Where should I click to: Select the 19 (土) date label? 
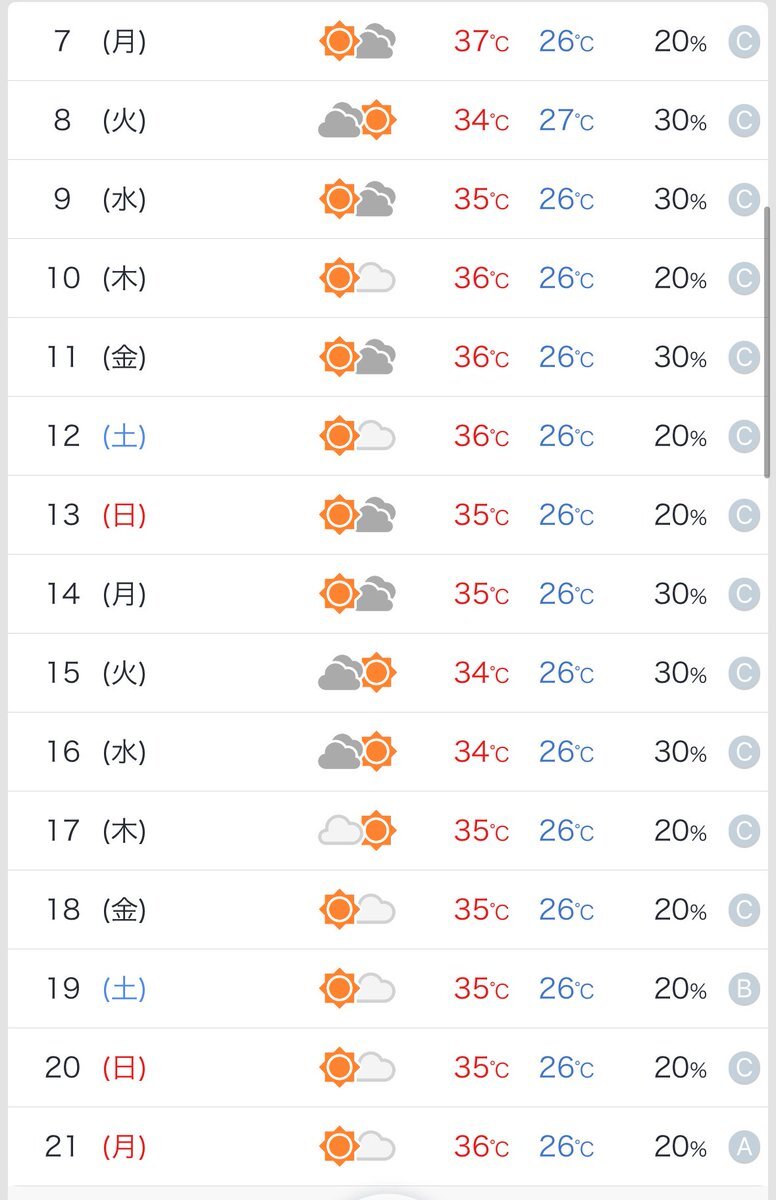97,989
